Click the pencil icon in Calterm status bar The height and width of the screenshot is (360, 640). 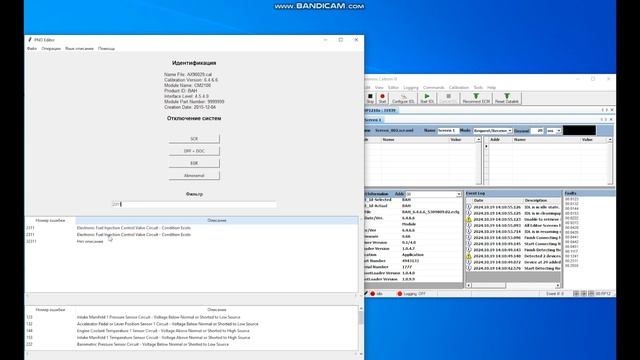tap(366, 293)
